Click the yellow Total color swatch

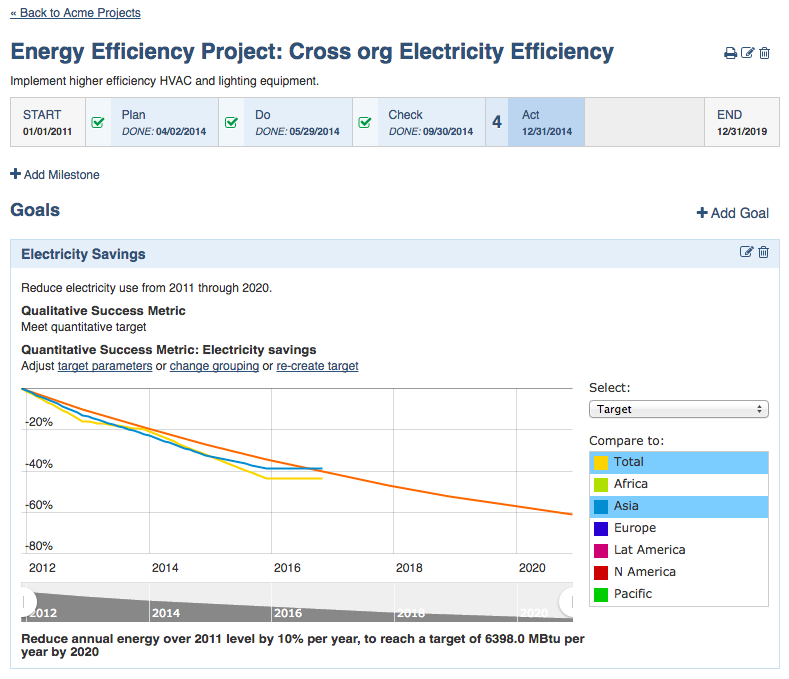(601, 462)
